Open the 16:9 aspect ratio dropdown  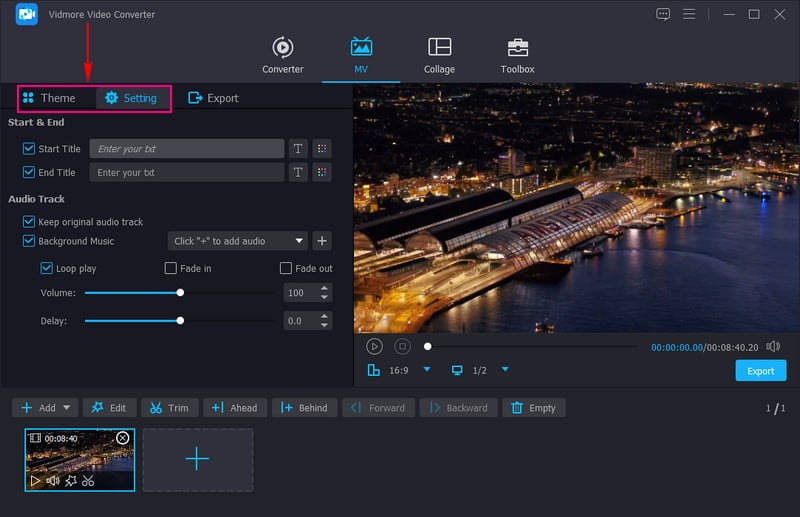point(426,370)
